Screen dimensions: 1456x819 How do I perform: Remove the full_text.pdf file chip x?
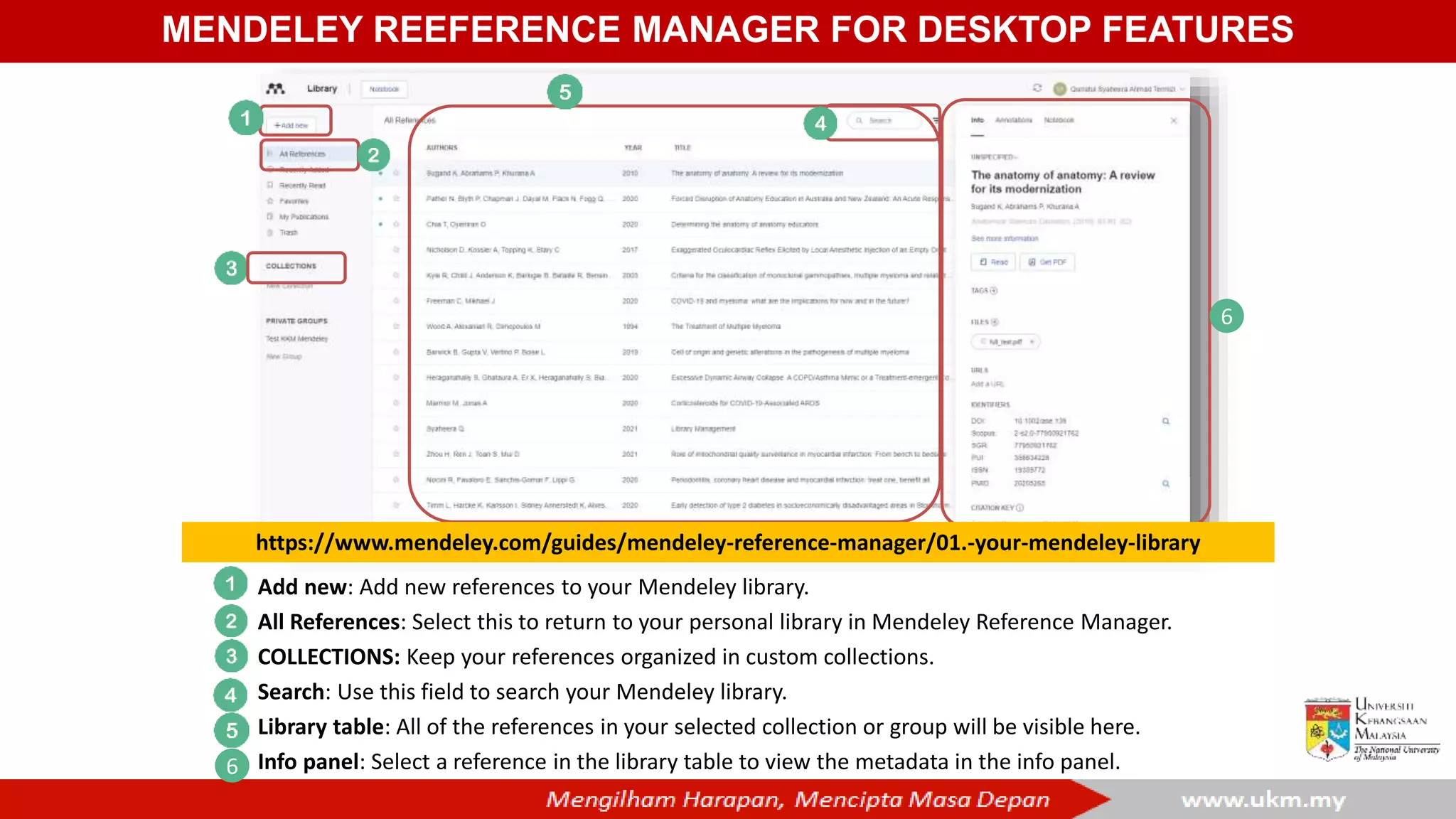coord(1032,342)
